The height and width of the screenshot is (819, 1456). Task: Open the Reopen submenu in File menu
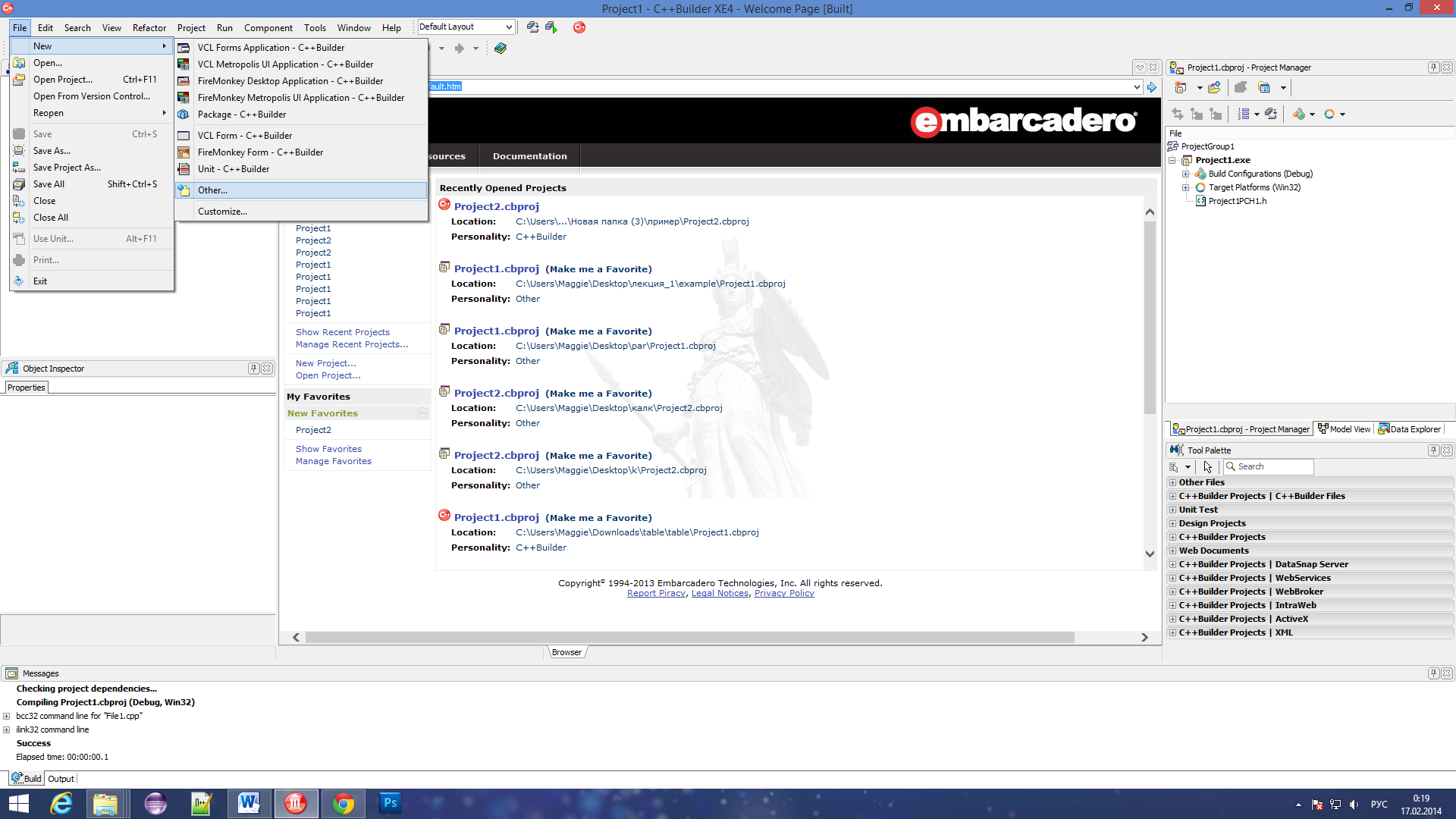92,113
